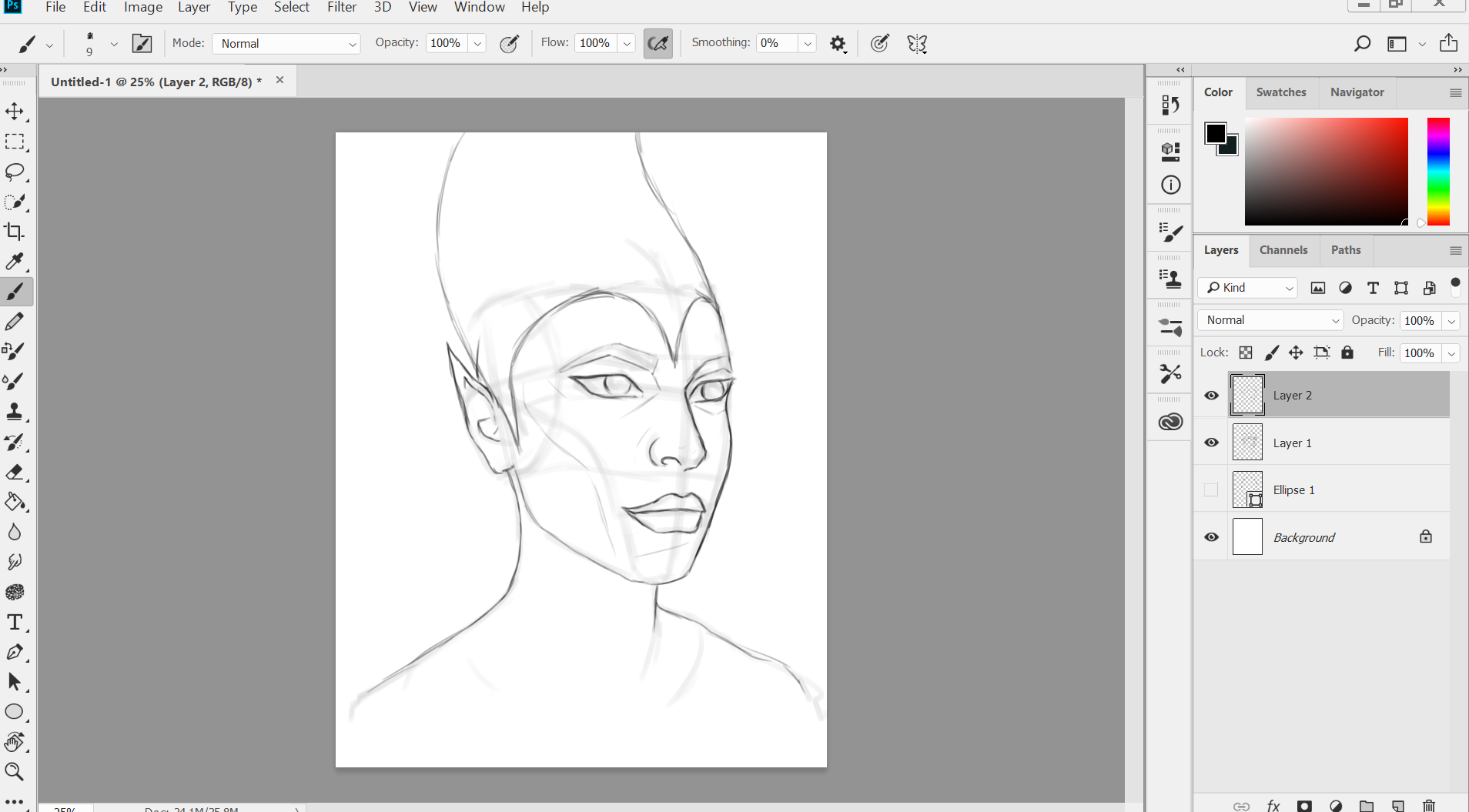Open the History panel icon
This screenshot has height=812, width=1469.
click(x=1170, y=105)
